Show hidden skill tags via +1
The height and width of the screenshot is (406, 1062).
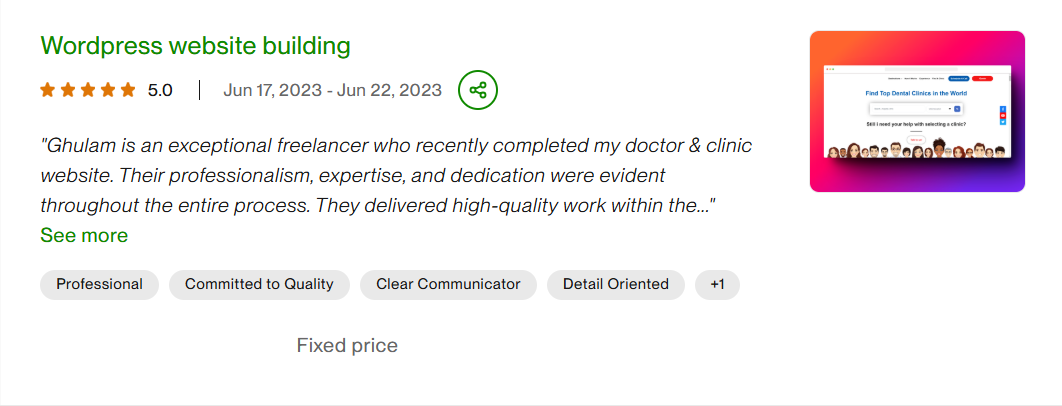[x=717, y=284]
